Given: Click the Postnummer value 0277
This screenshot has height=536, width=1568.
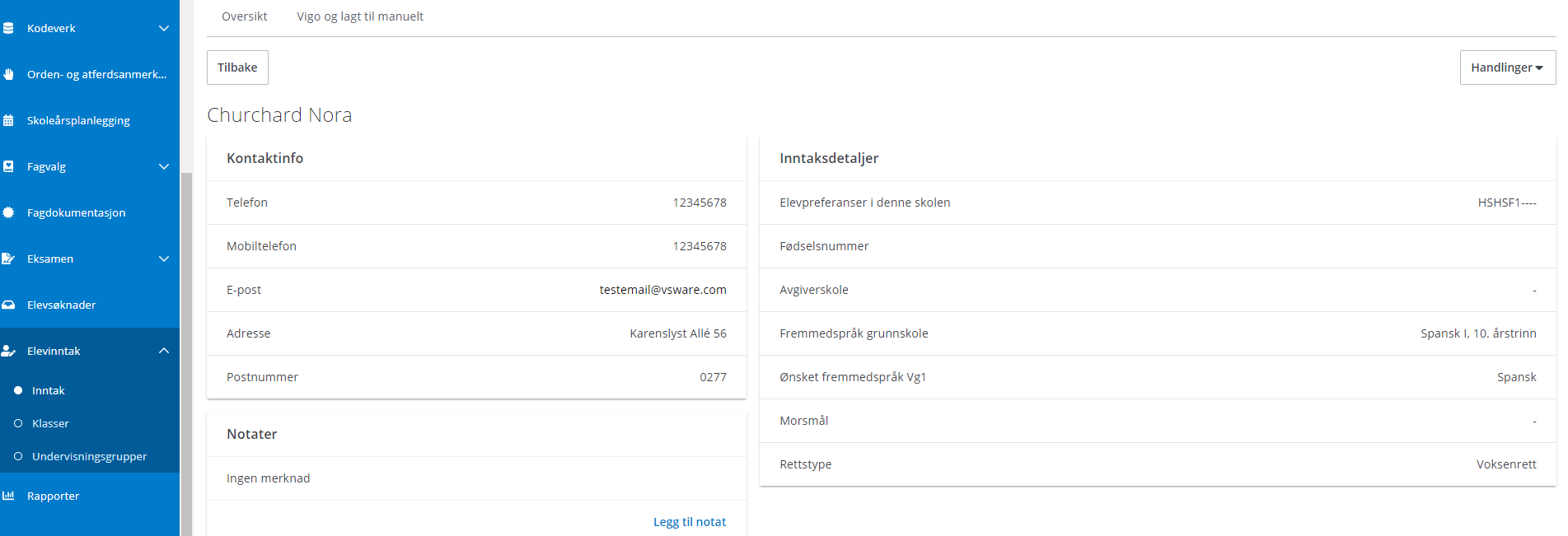Looking at the screenshot, I should pos(714,377).
